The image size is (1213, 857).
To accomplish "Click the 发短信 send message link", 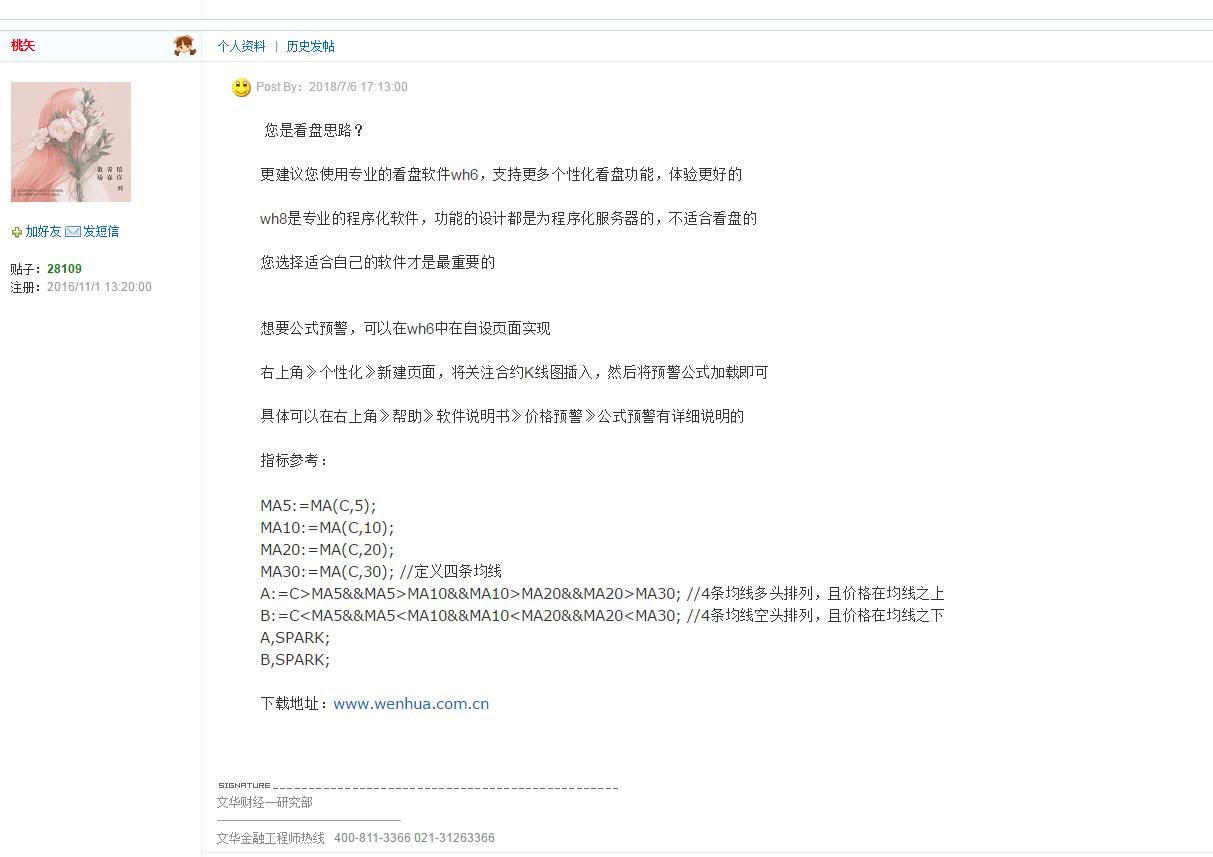I will tap(101, 231).
